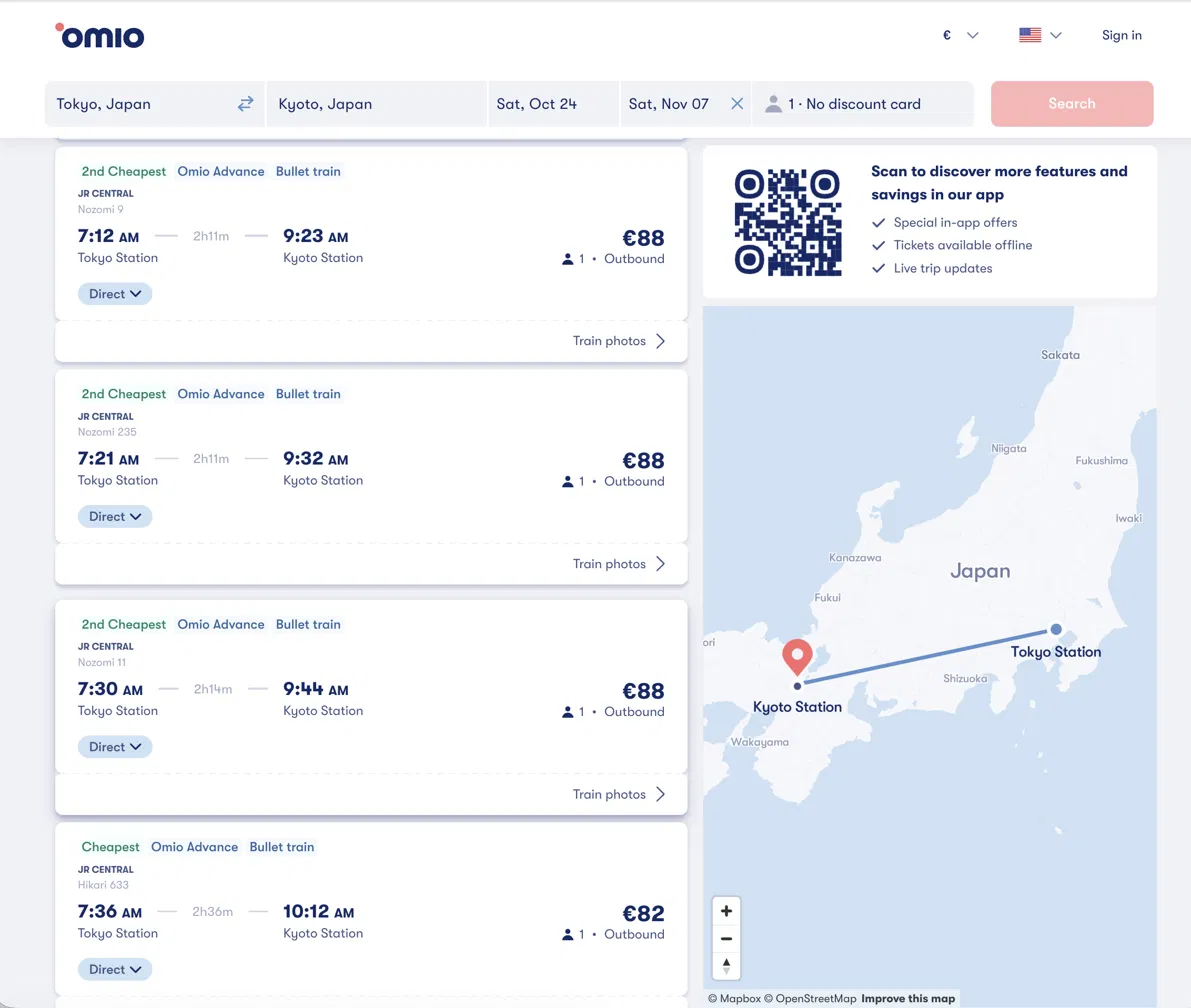Click the Kyoto Station map label

pyautogui.click(x=797, y=706)
